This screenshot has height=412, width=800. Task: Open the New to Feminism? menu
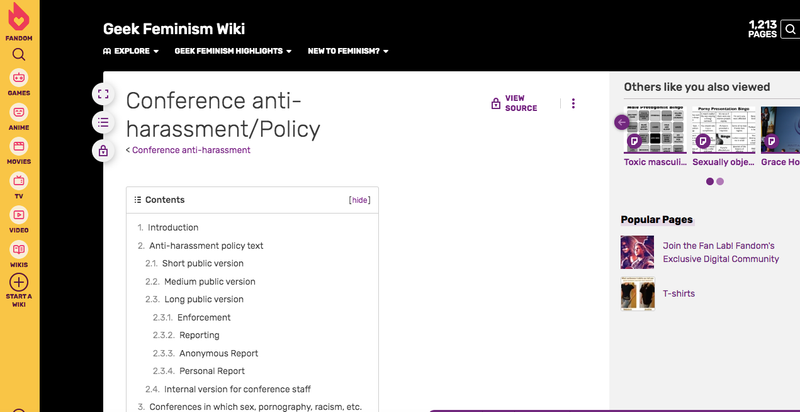click(348, 51)
